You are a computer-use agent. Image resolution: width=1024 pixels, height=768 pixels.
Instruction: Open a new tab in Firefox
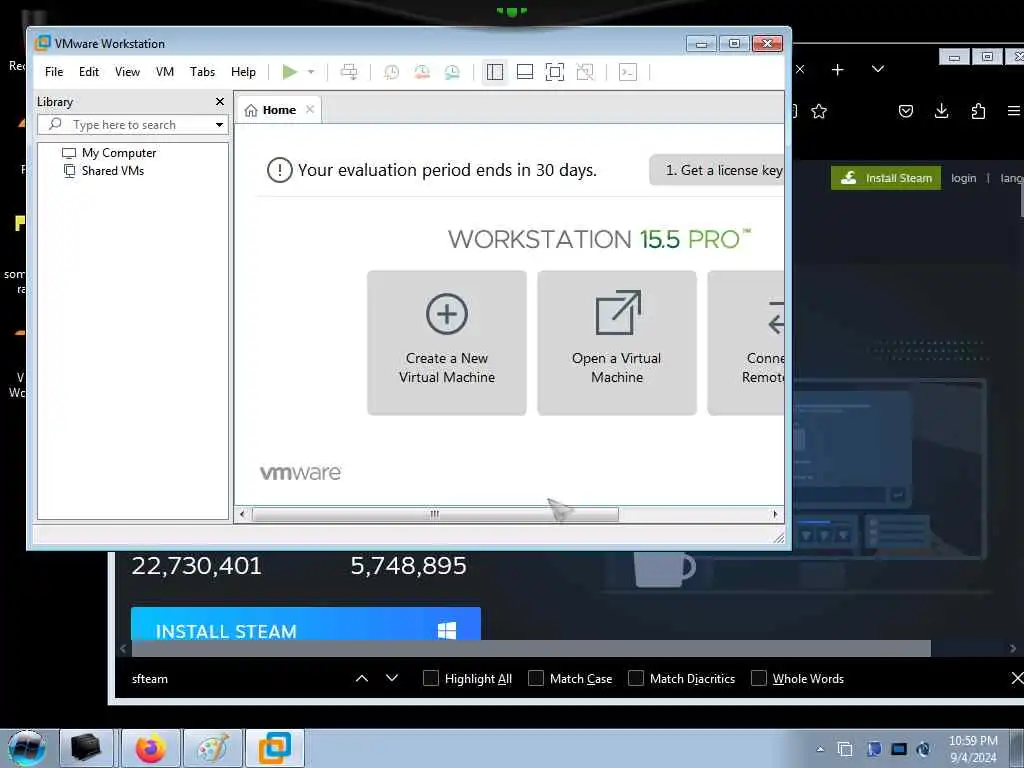(838, 69)
